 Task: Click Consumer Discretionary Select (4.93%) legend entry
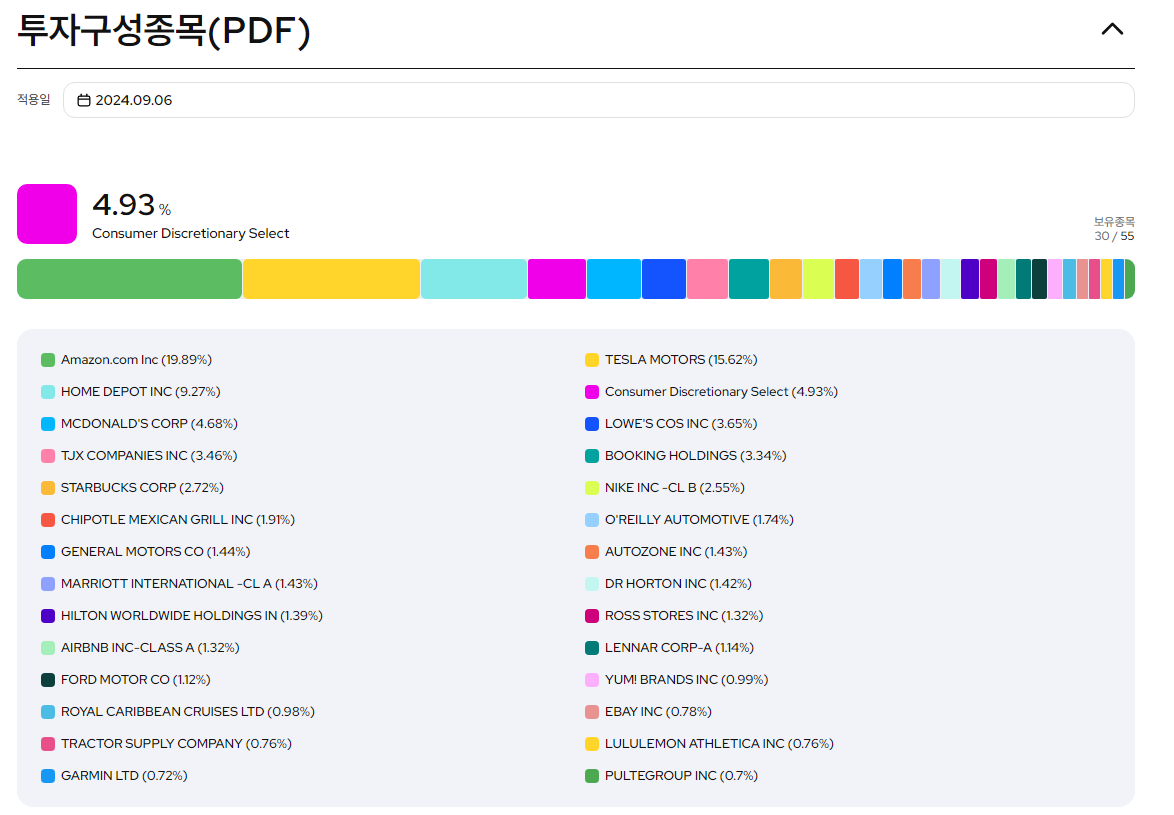(711, 392)
